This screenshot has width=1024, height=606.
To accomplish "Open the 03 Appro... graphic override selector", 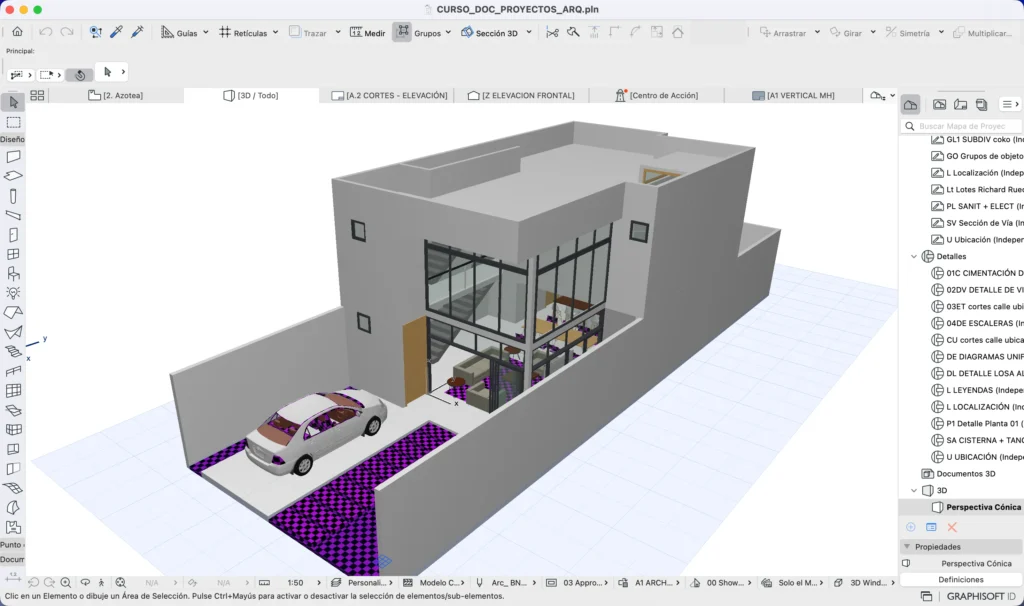I will pos(577,582).
